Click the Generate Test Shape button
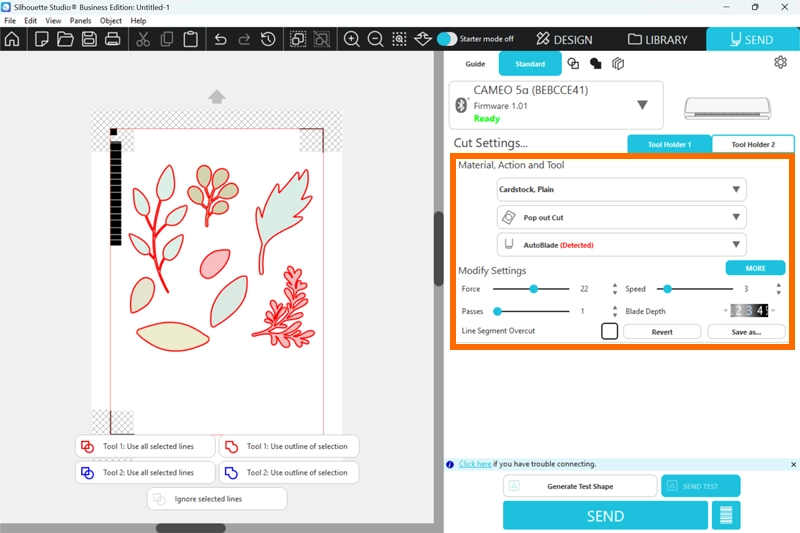This screenshot has height=533, width=800. click(580, 486)
